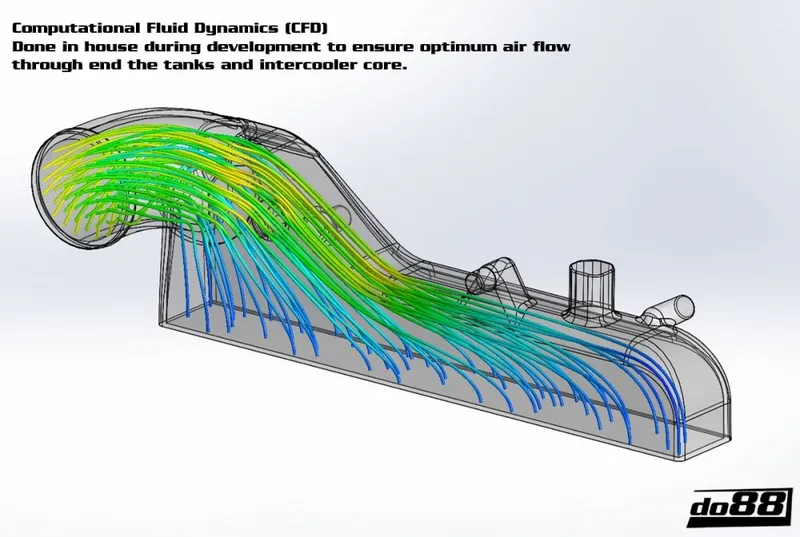Click the "Computational Fluid Dynamics (CFD)" heading

(x=170, y=28)
